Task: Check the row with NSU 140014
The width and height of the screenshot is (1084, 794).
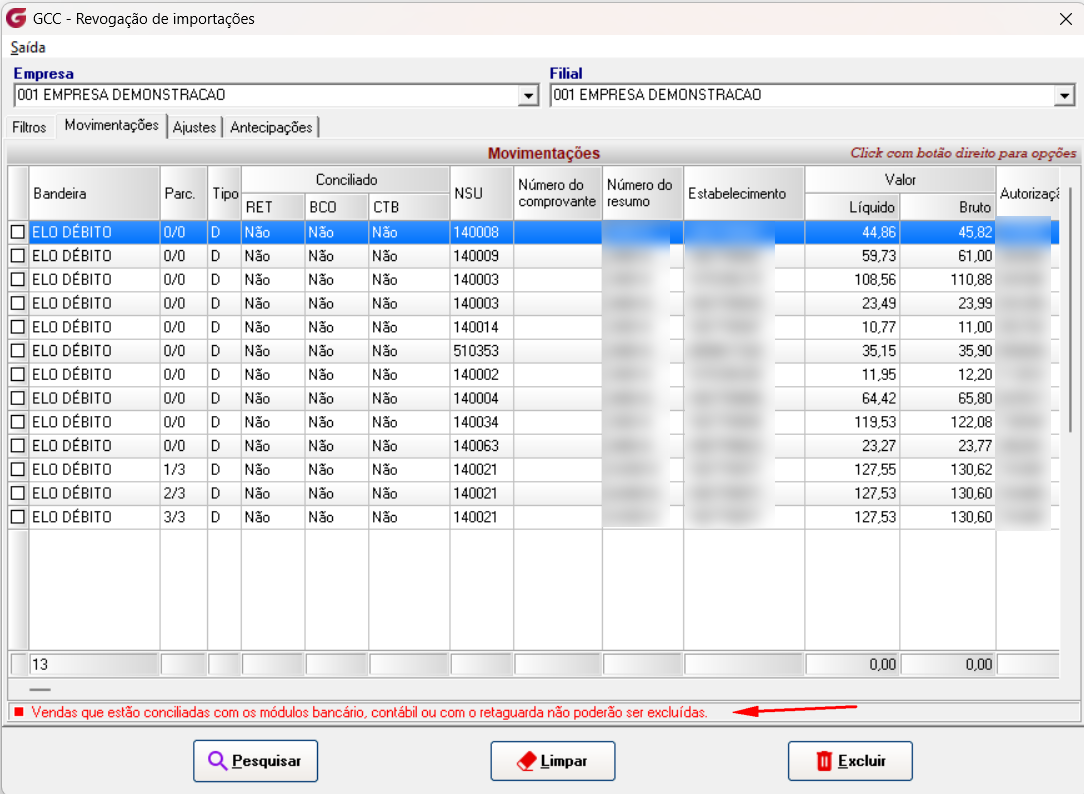Action: point(18,327)
